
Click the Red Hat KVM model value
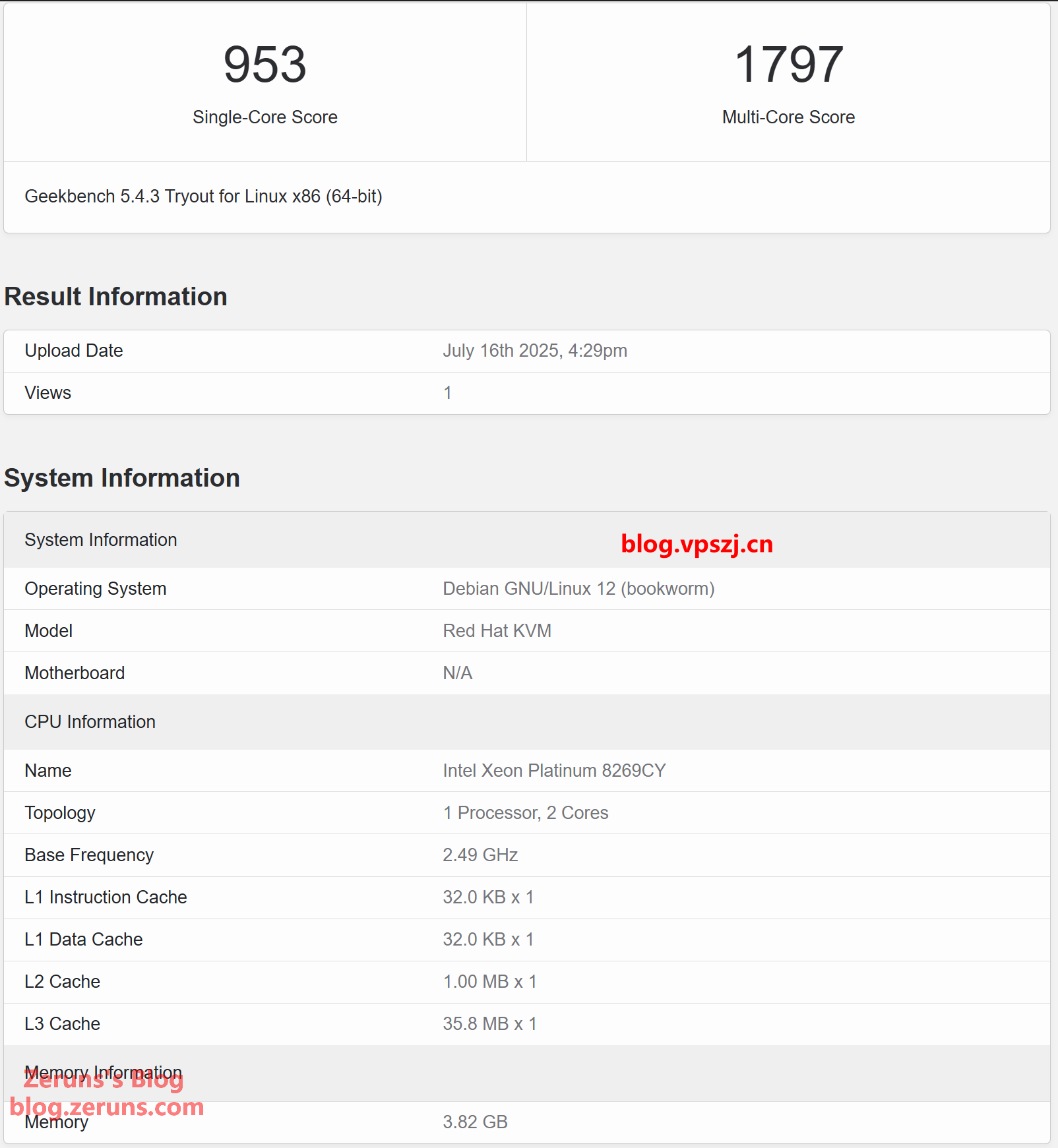[497, 631]
